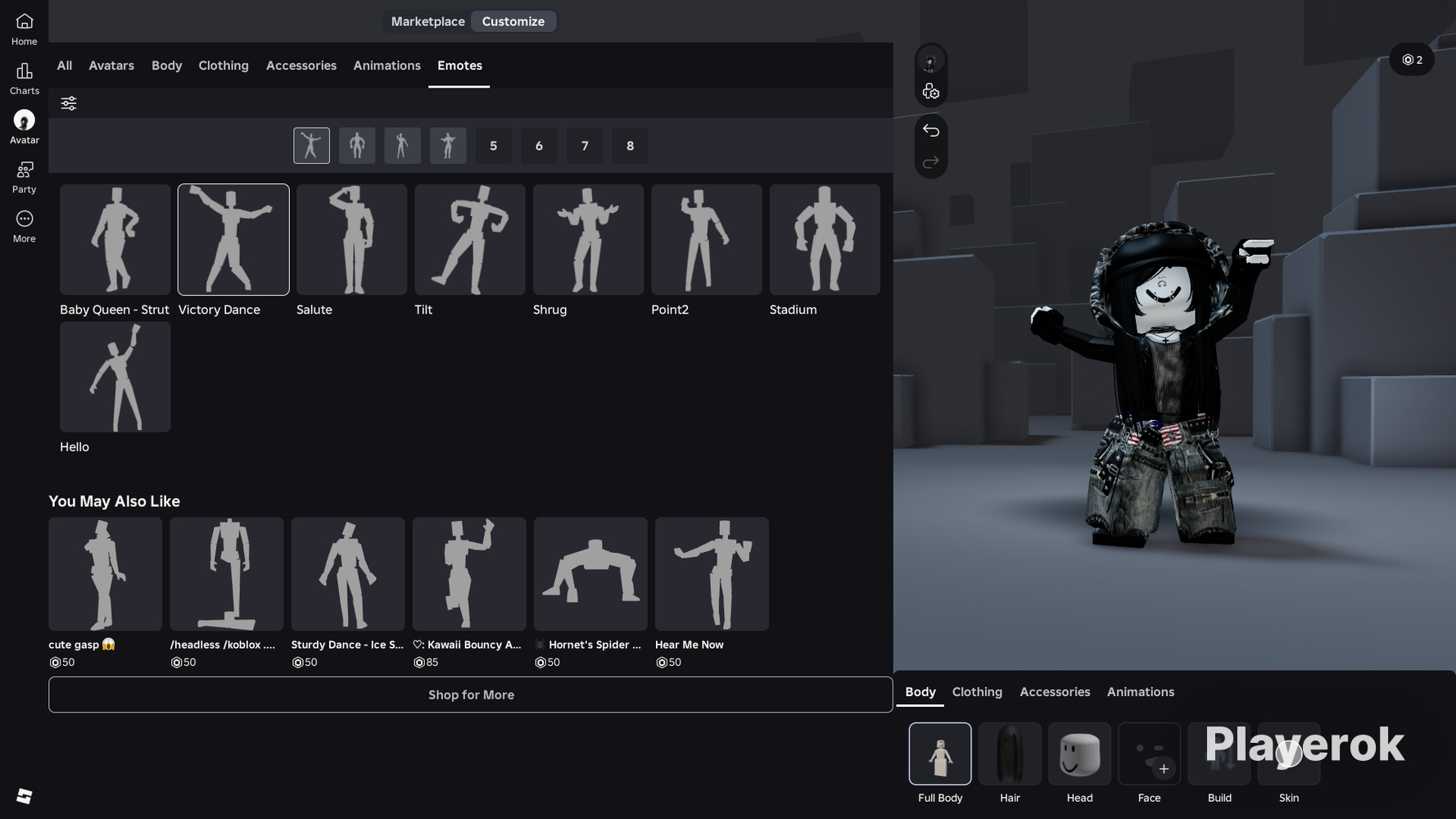
Task: Switch to the equipped Animations tab
Action: coord(1141,692)
